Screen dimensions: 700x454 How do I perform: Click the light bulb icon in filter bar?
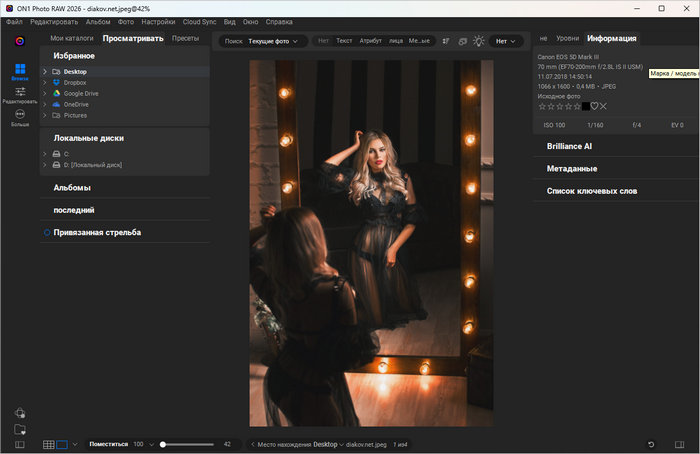pyautogui.click(x=478, y=41)
